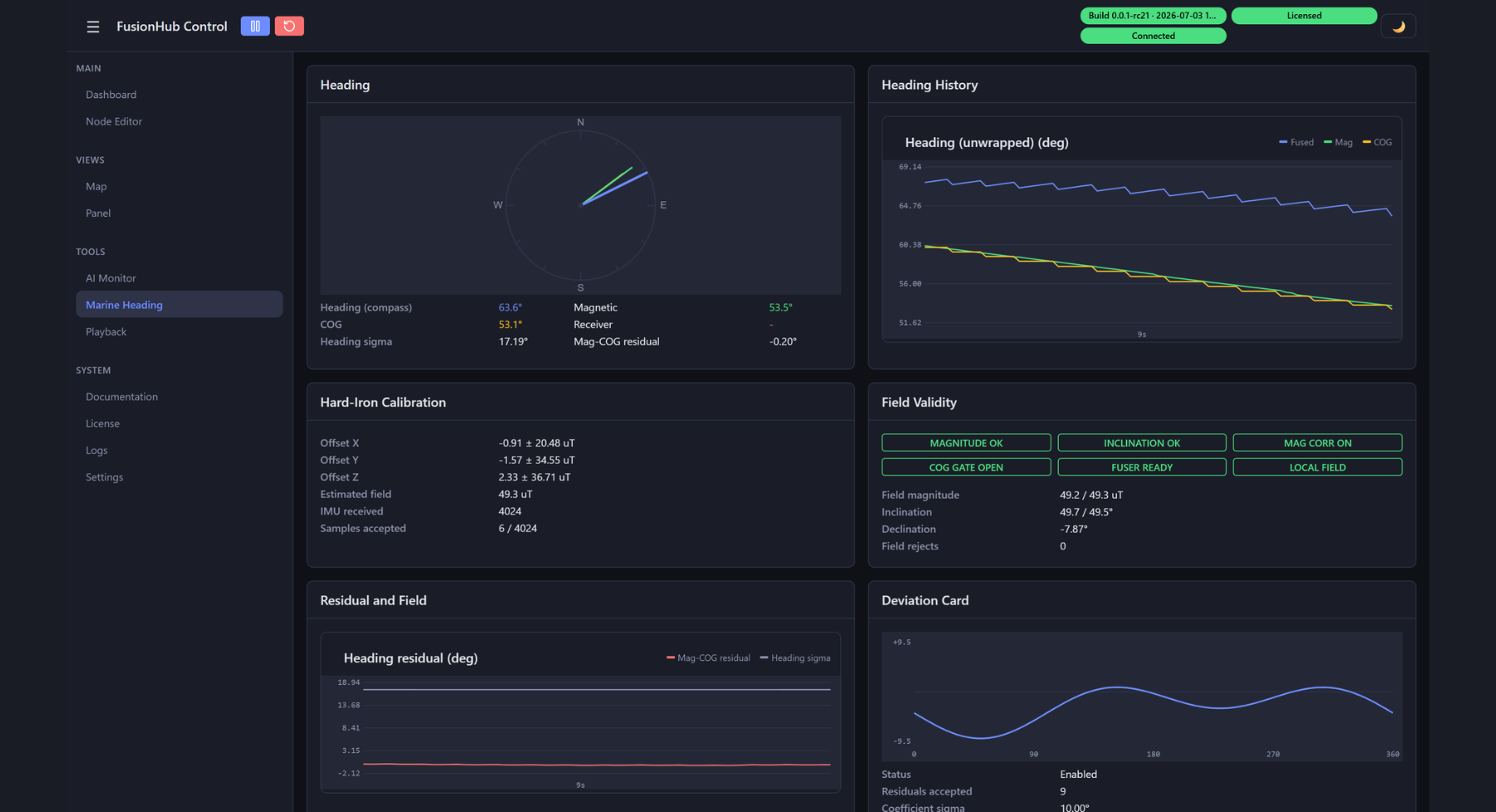Switch to the Map view
Viewport: 1496px width, 812px height.
[96, 186]
